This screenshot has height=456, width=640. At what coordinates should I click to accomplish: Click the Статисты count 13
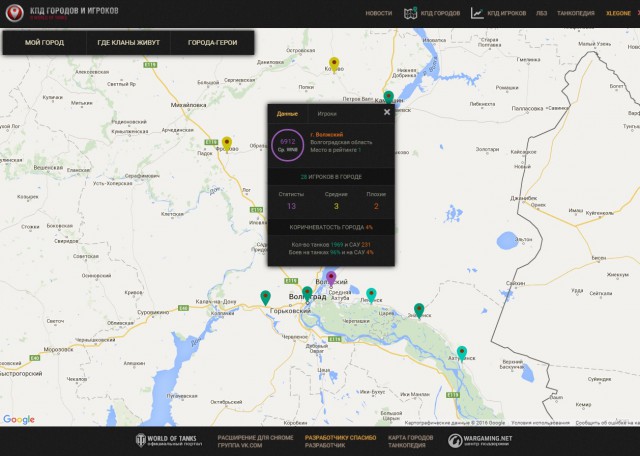(x=291, y=206)
